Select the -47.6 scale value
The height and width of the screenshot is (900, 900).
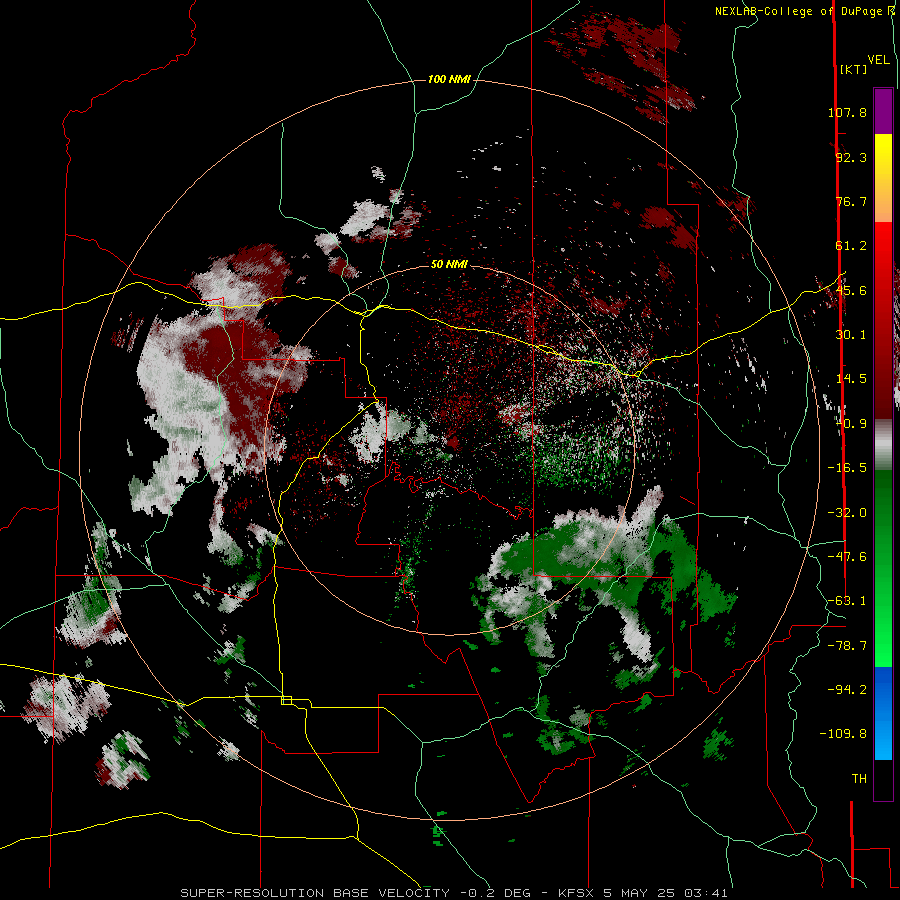coord(847,557)
